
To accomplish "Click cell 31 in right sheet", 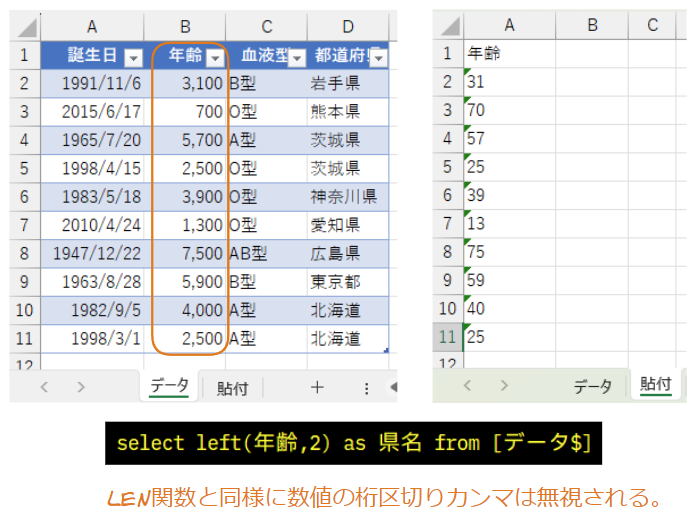I will 509,82.
